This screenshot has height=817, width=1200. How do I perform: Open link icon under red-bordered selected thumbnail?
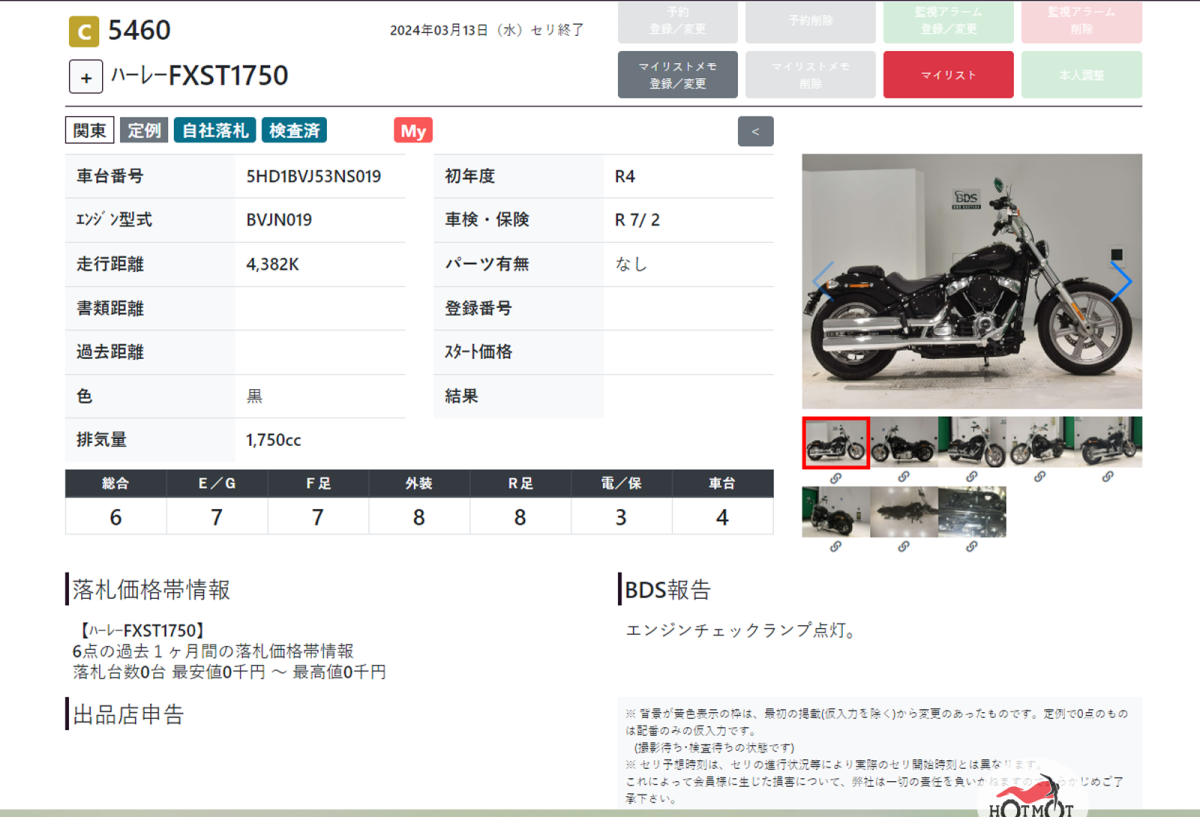click(x=835, y=478)
